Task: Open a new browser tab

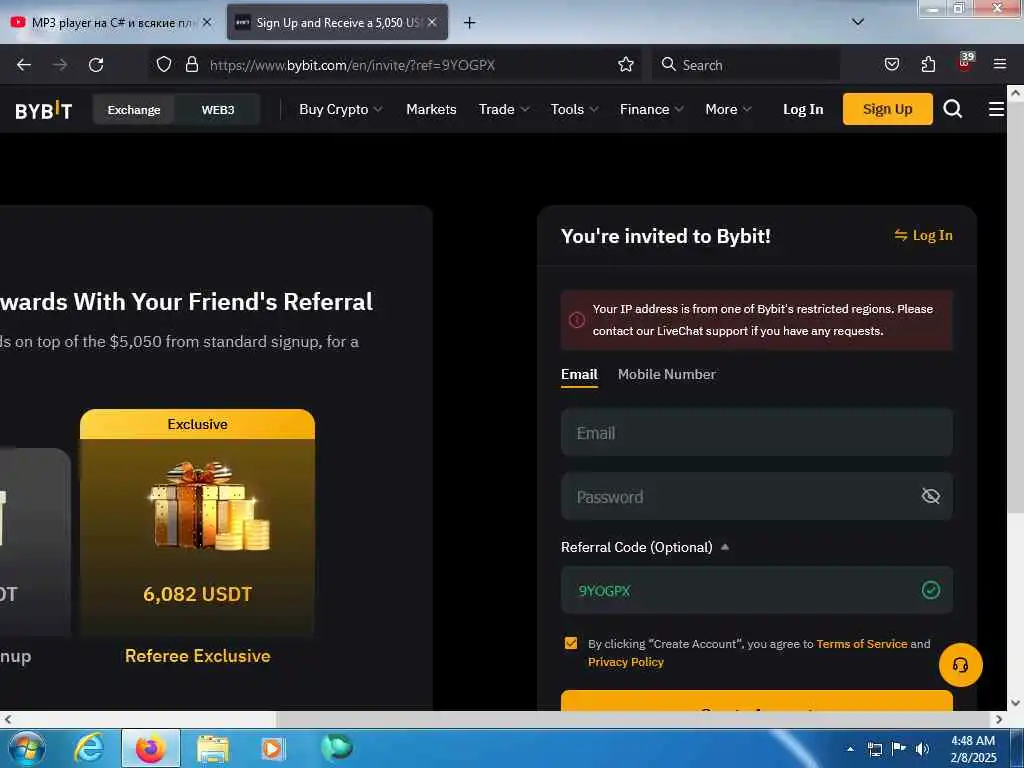Action: (469, 23)
